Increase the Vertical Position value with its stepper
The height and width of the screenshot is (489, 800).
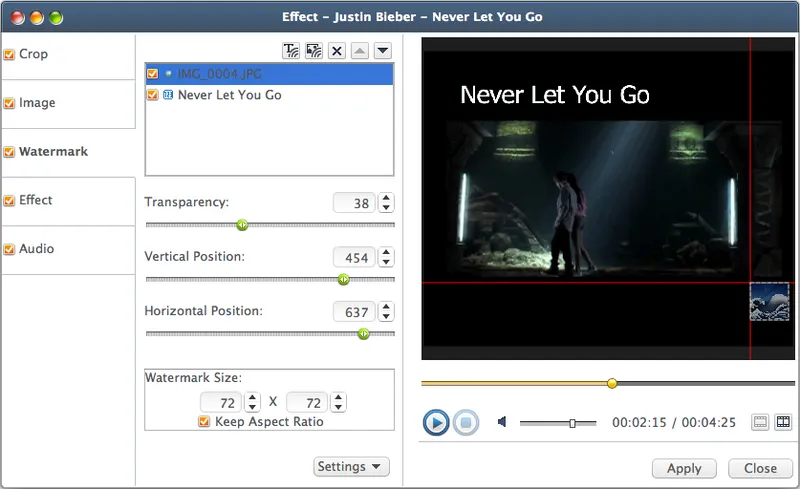point(386,253)
